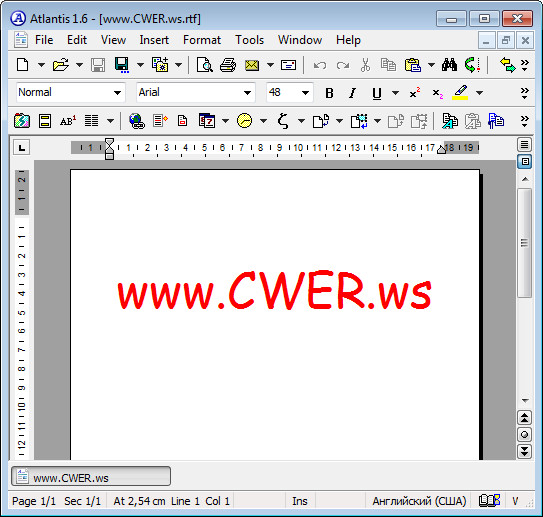Click the Redo arrow icon

tap(342, 65)
